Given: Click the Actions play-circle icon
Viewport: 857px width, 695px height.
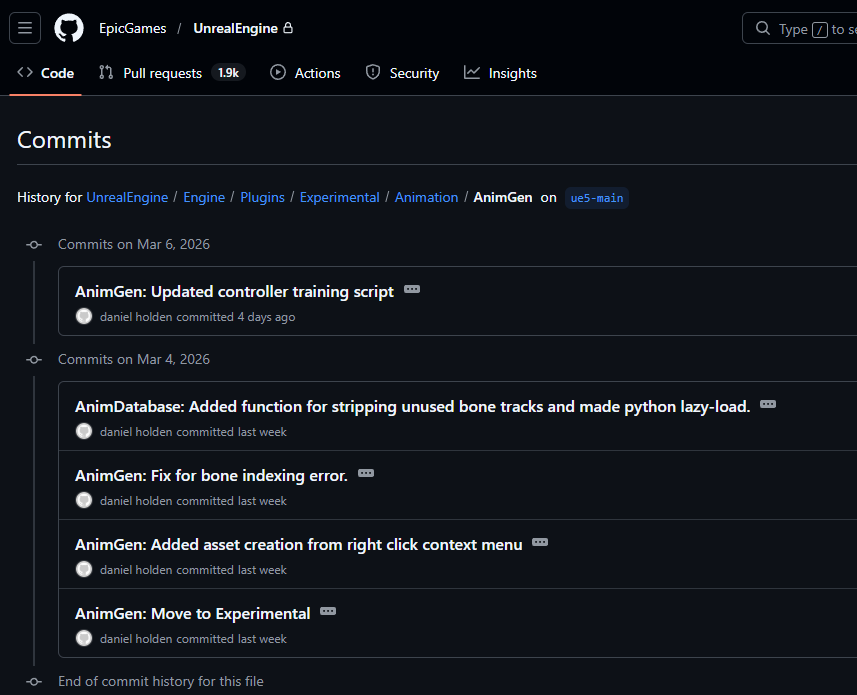Looking at the screenshot, I should coord(278,72).
